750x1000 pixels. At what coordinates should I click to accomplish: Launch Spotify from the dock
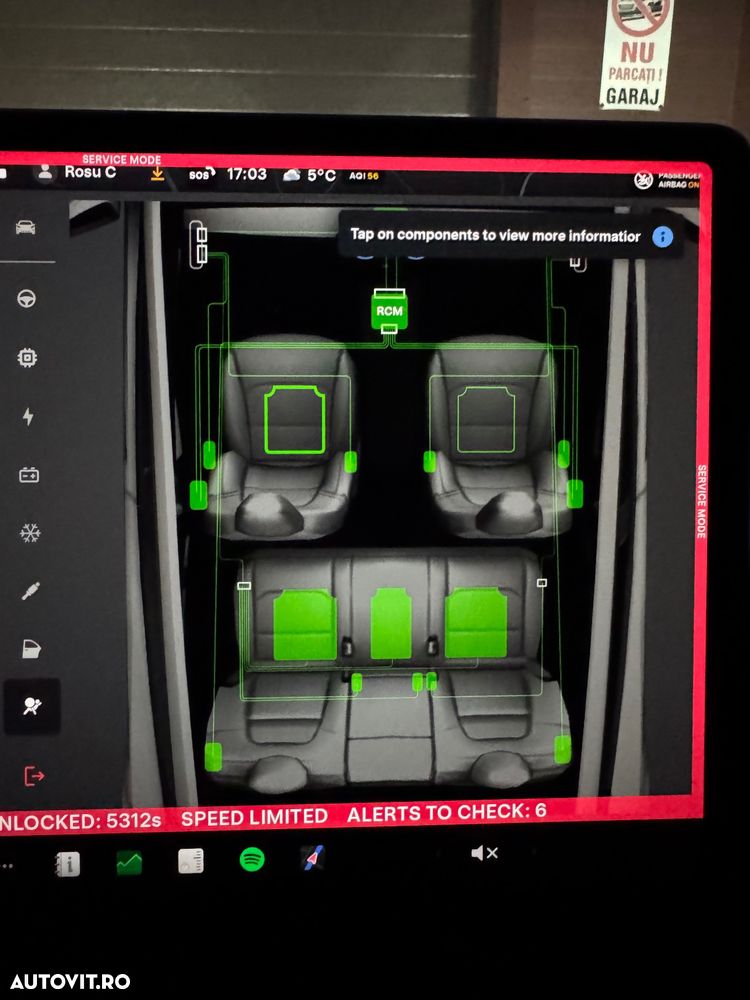[252, 859]
